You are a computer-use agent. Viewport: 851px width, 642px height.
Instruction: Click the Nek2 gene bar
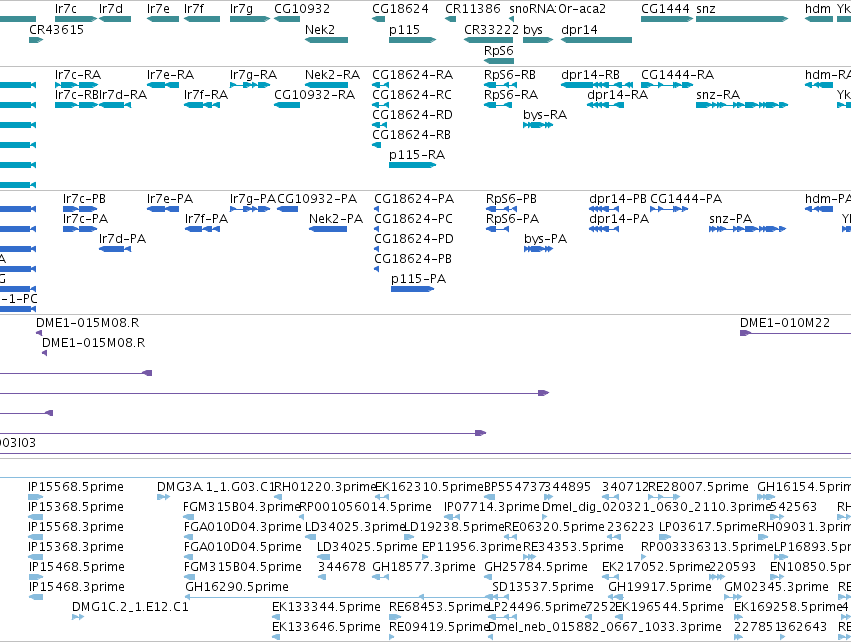click(326, 40)
